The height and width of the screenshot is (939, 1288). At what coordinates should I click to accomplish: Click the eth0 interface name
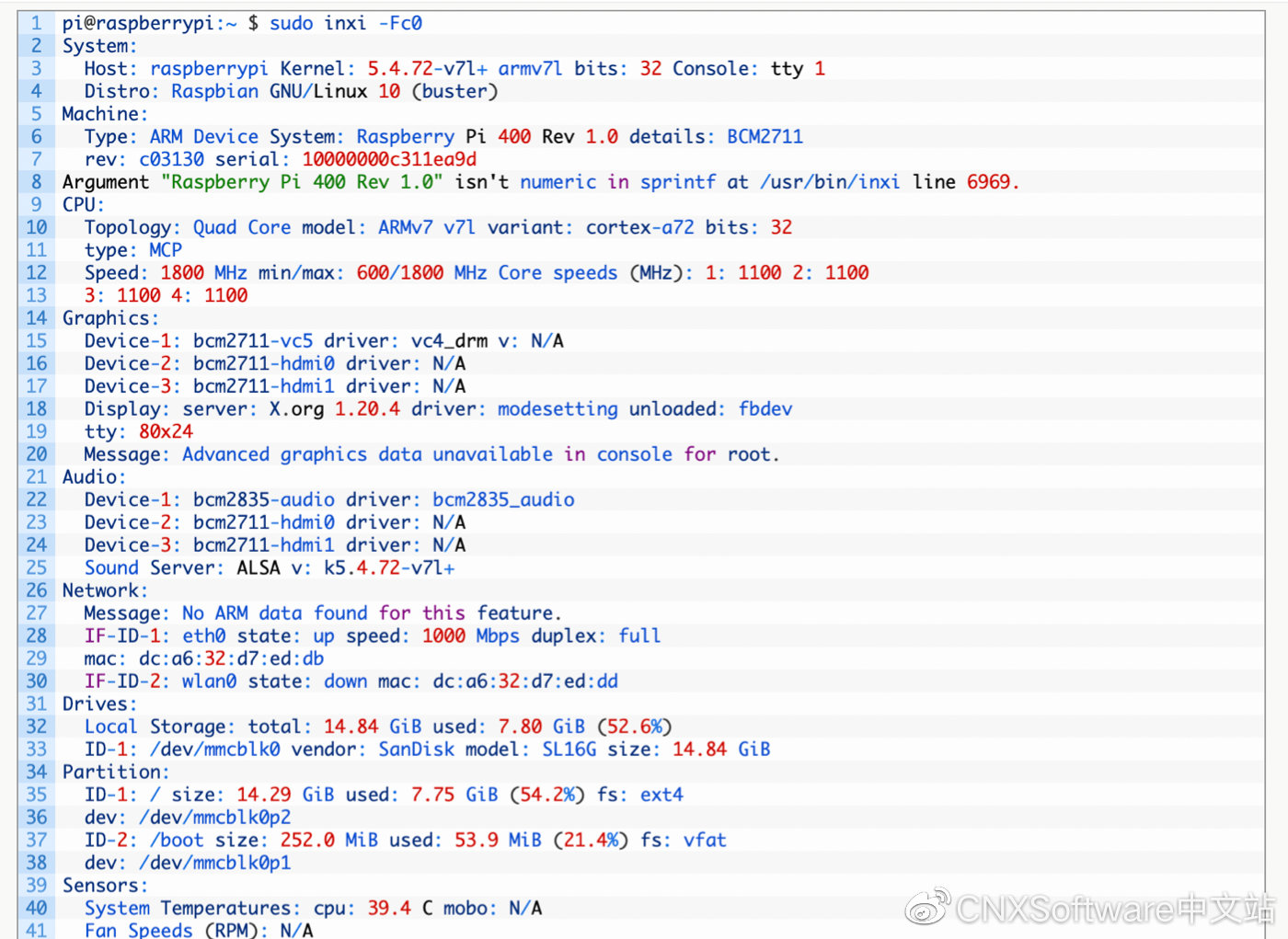[x=203, y=636]
